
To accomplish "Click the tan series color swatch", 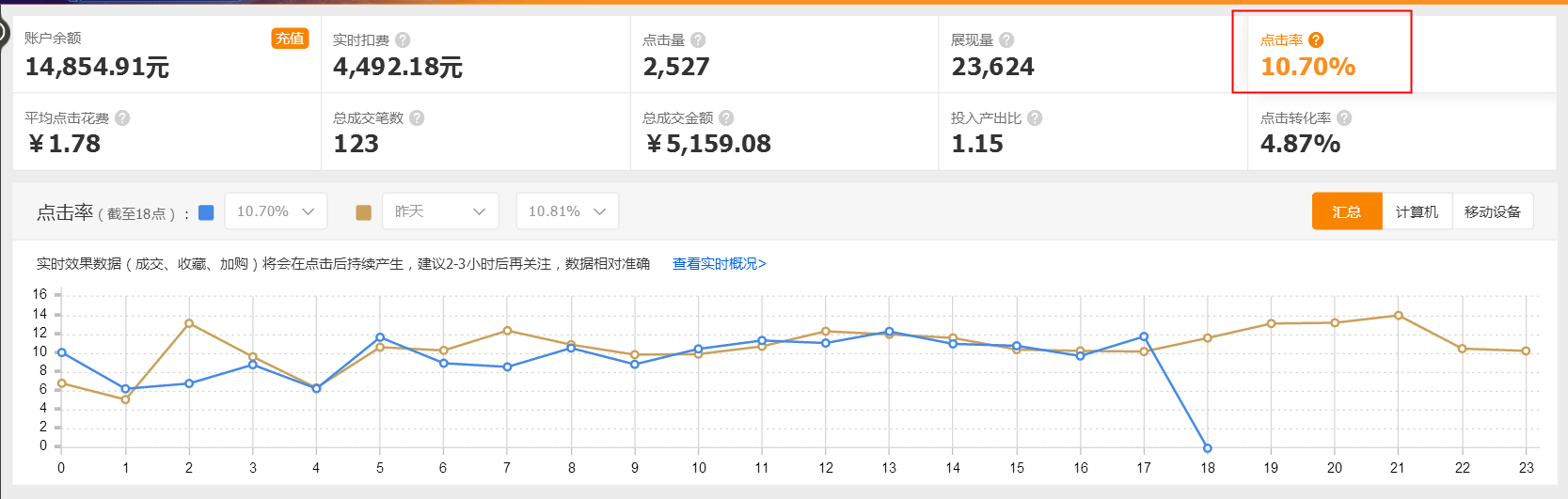I will point(363,212).
